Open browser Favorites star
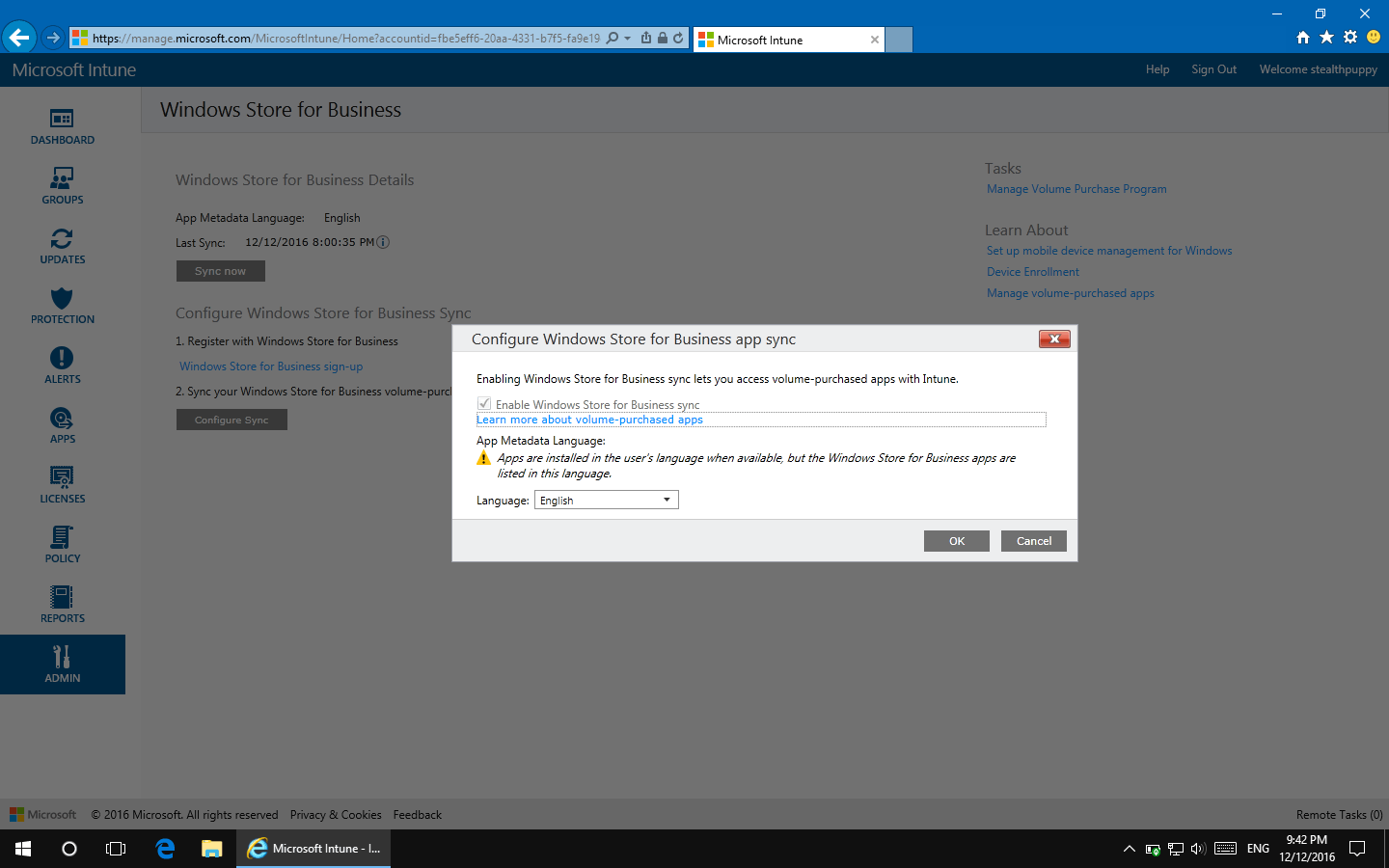1389x868 pixels. [1326, 38]
